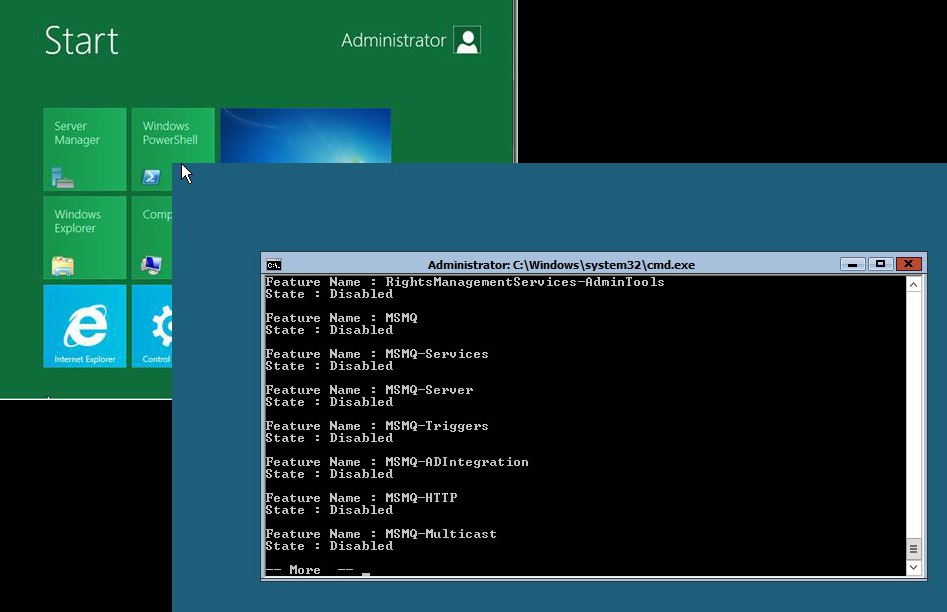Open the Desktop wallpaper tile
The width and height of the screenshot is (947, 612).
[x=306, y=136]
